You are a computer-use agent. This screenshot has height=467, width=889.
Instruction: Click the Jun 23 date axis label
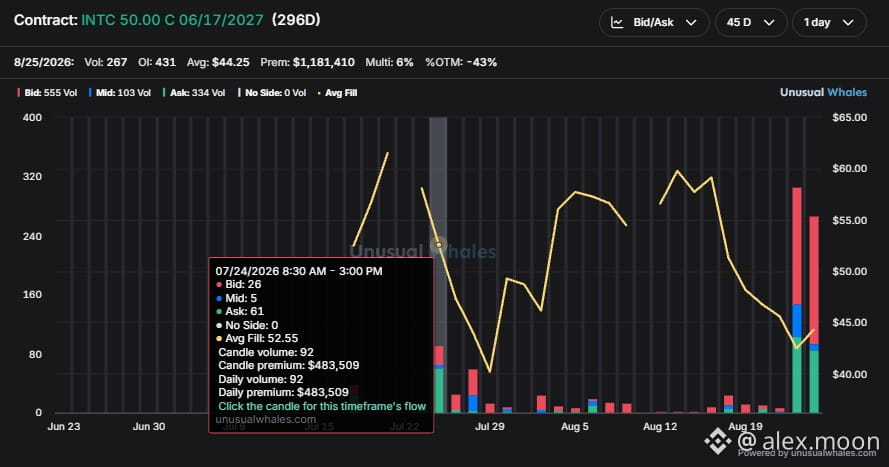click(x=64, y=426)
